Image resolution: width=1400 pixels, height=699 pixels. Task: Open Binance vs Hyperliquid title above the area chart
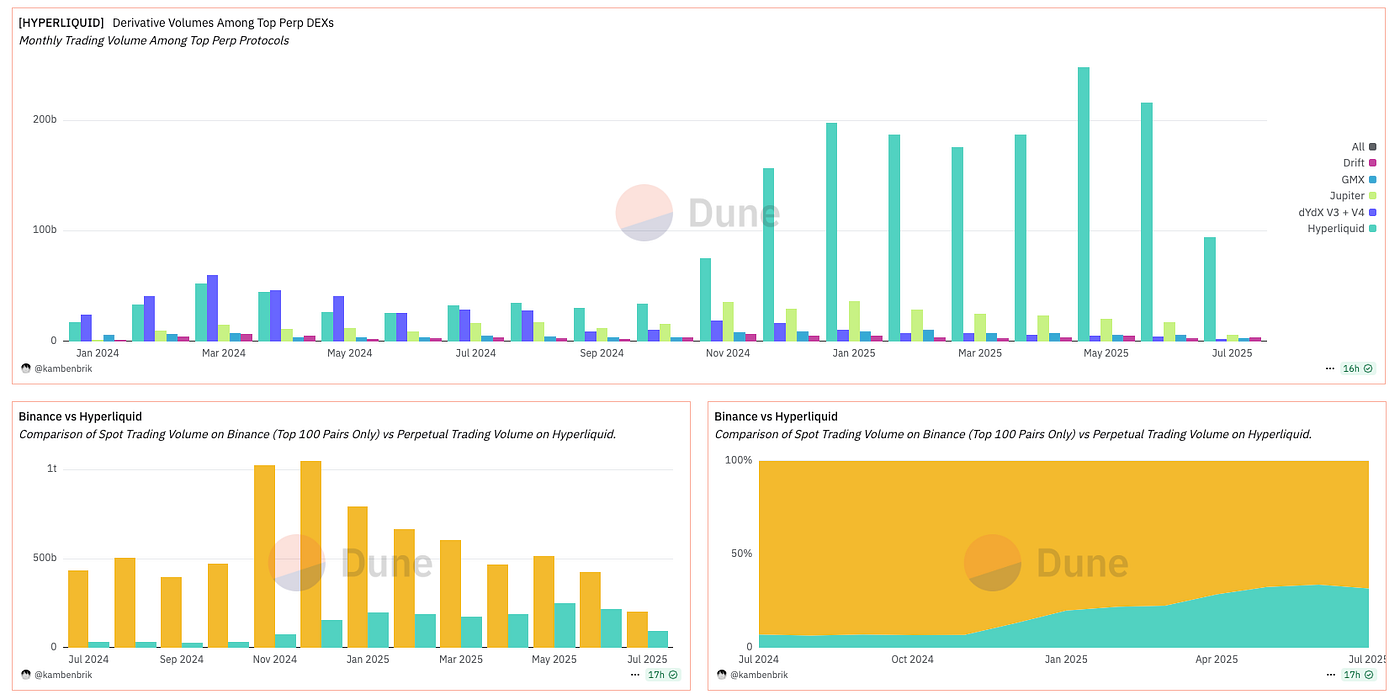coord(776,416)
